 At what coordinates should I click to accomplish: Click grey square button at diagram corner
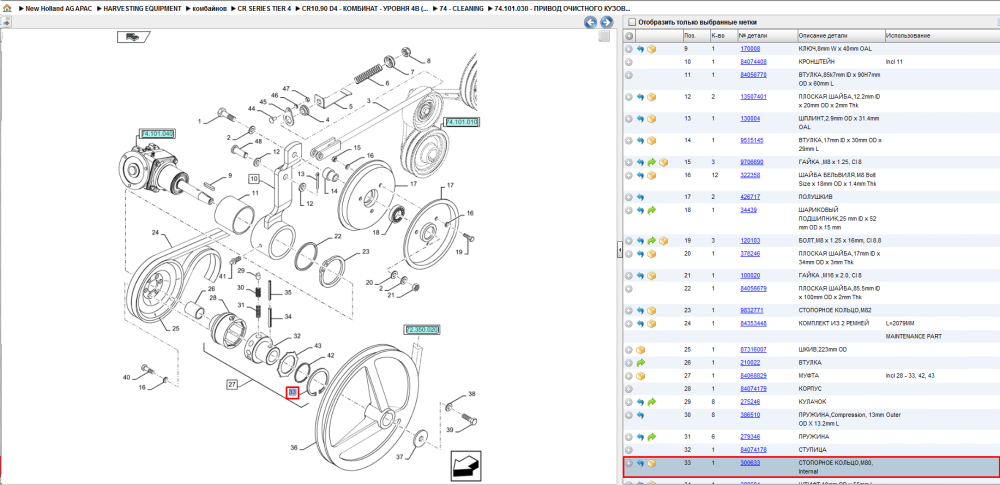605,36
